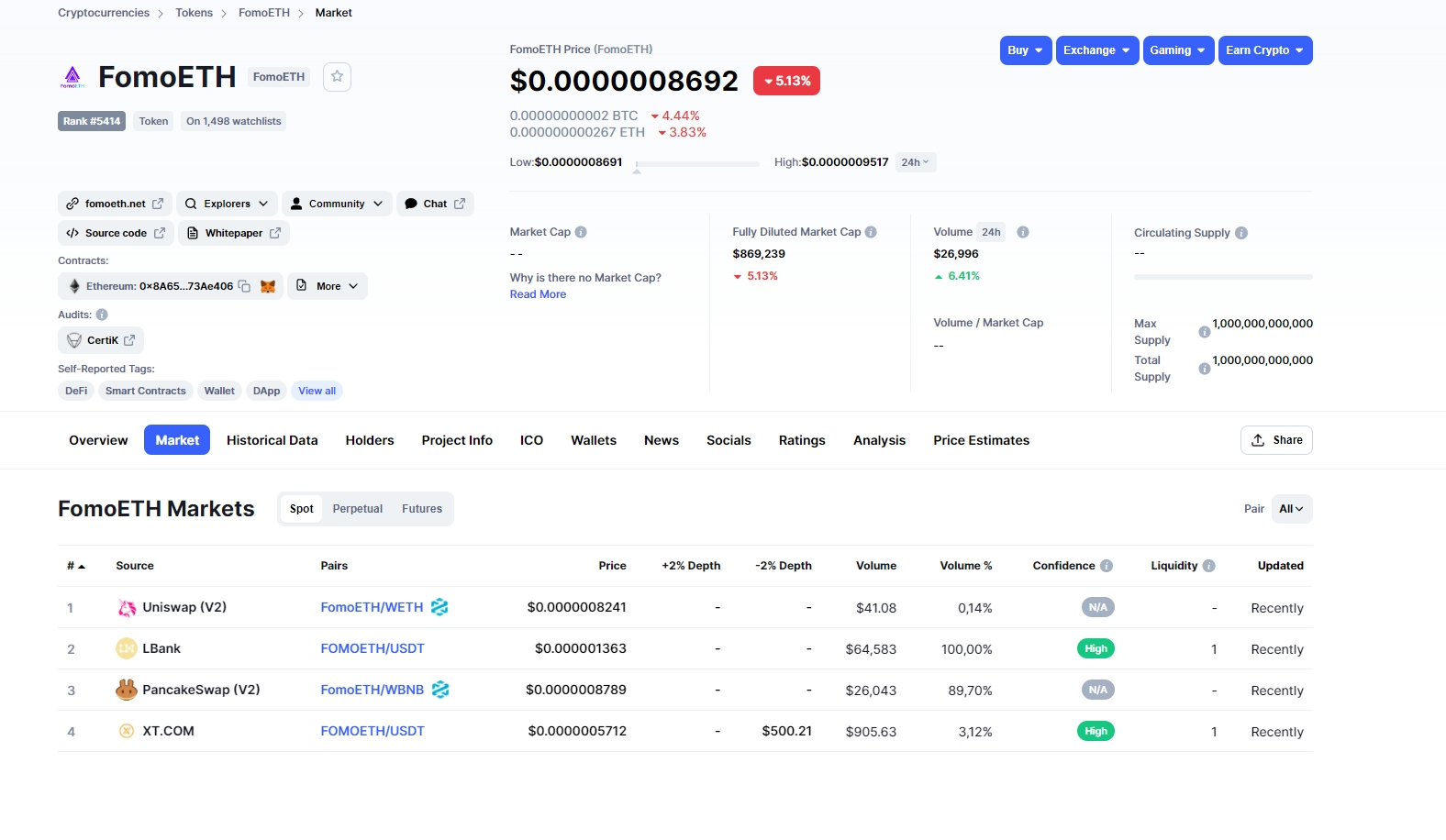The height and width of the screenshot is (840, 1446).
Task: Open the Exchange dropdown
Action: (x=1097, y=50)
